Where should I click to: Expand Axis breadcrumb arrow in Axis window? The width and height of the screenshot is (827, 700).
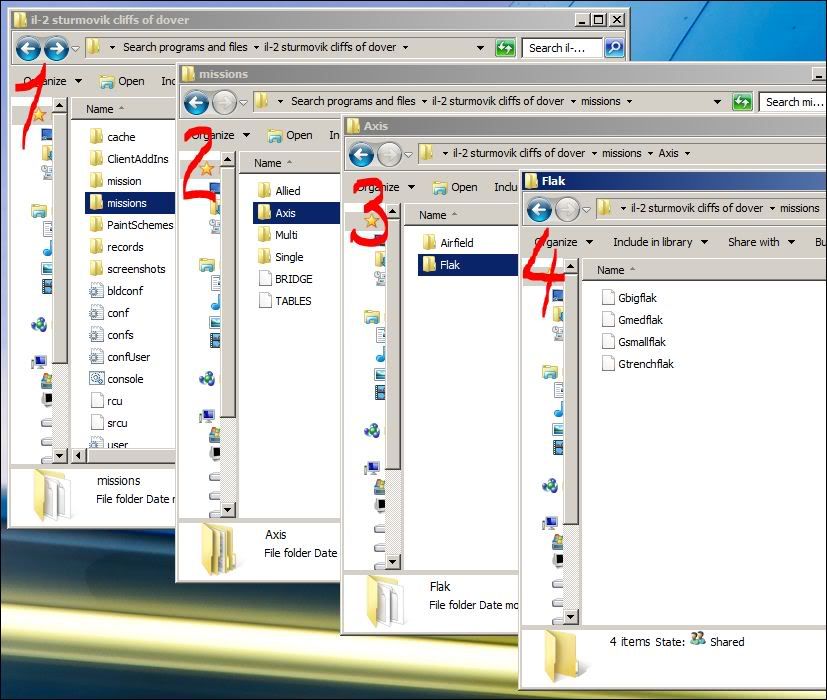pyautogui.click(x=687, y=154)
